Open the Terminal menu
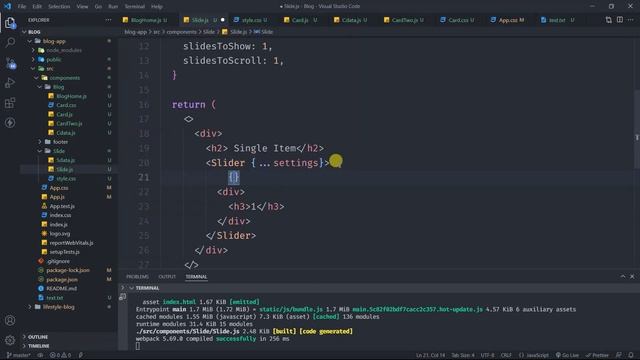 tap(135, 7)
